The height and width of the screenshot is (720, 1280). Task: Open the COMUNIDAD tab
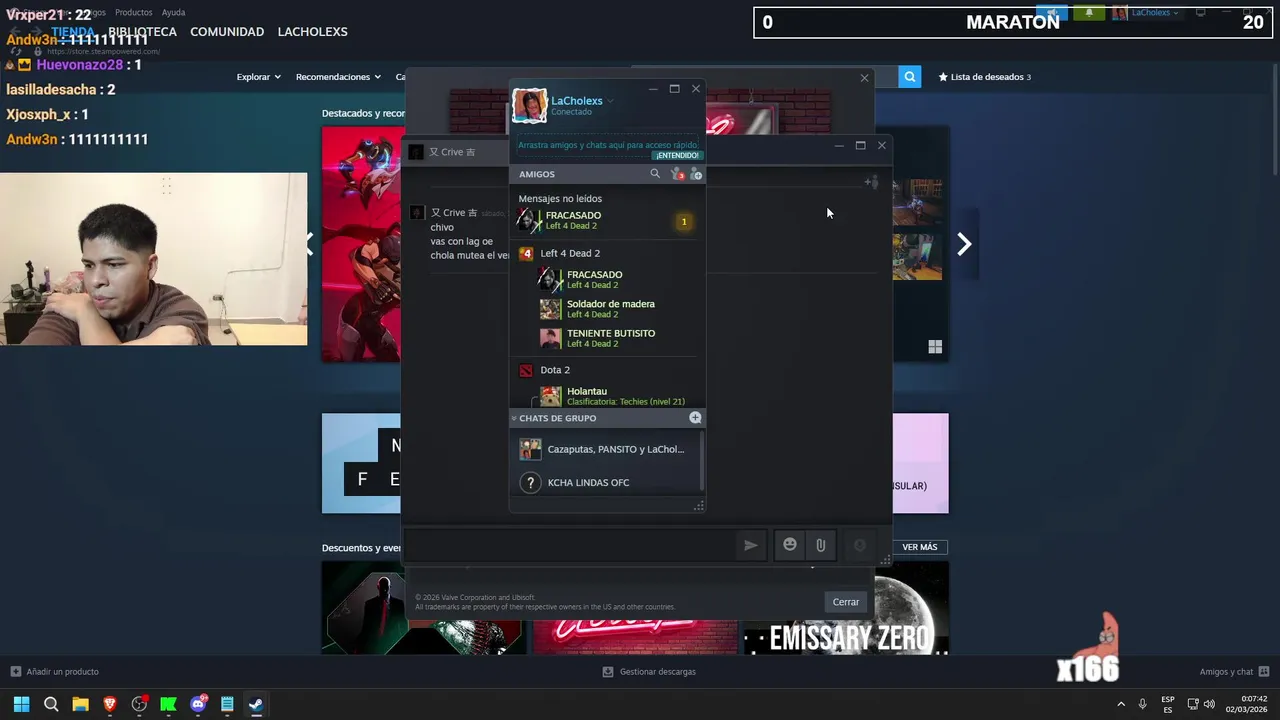click(x=227, y=32)
